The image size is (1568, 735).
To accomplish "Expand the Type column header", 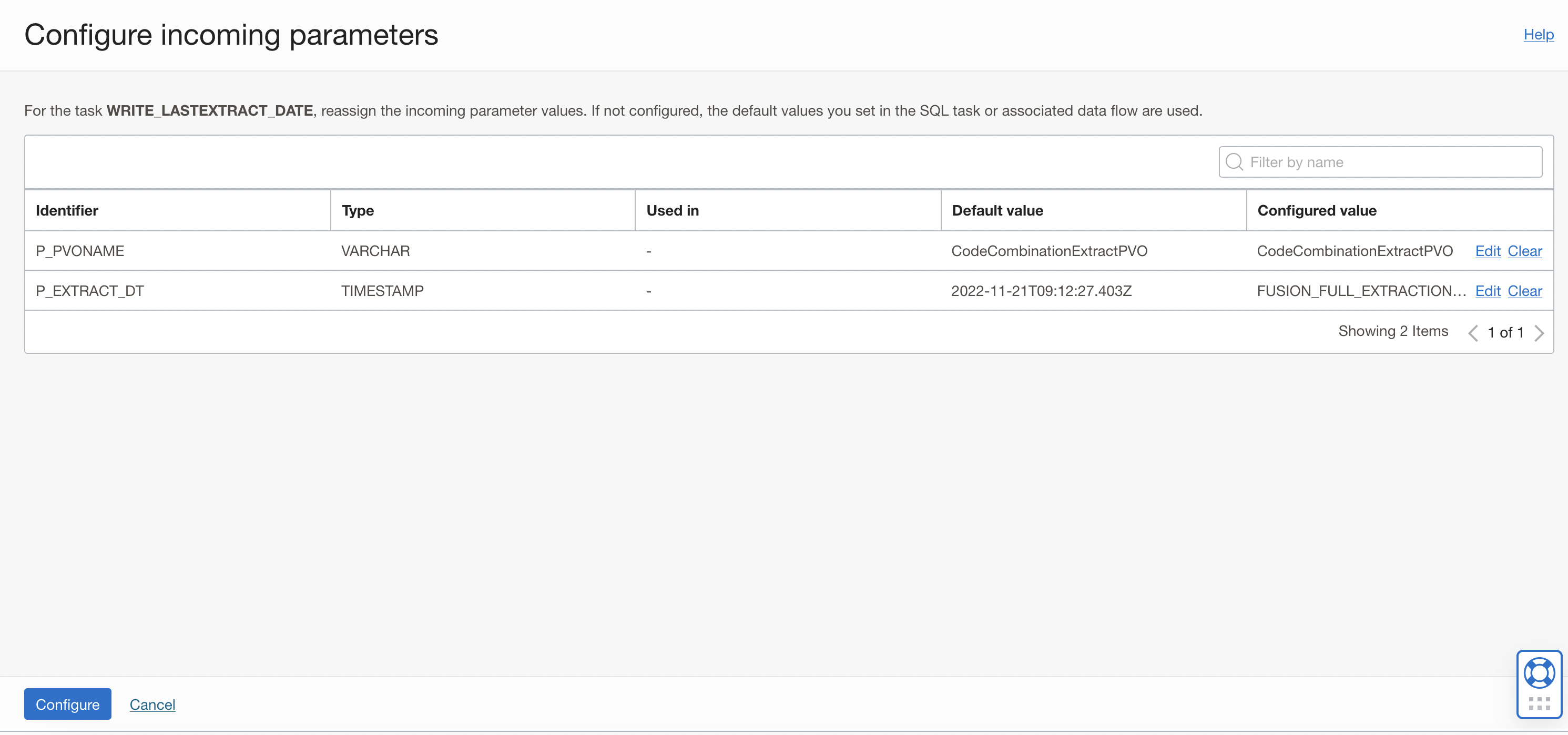I will [358, 210].
